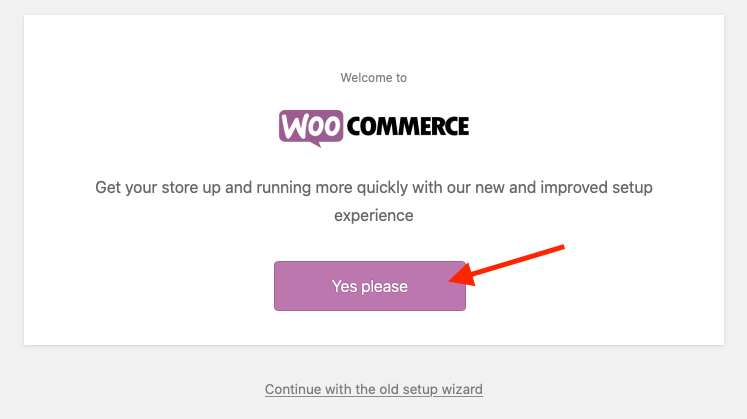Click the tail end of the red arrow
Image resolution: width=747 pixels, height=419 pixels.
click(563, 245)
